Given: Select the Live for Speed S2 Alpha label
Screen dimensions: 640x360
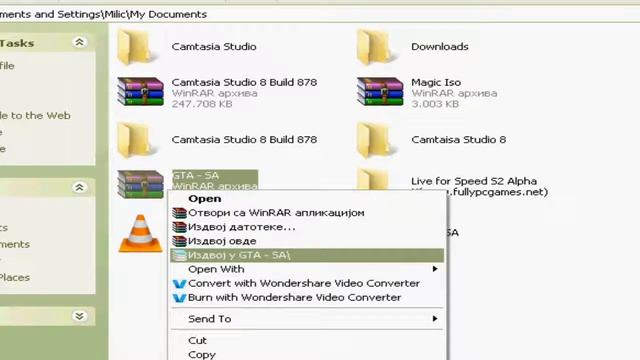Looking at the screenshot, I should tap(474, 181).
